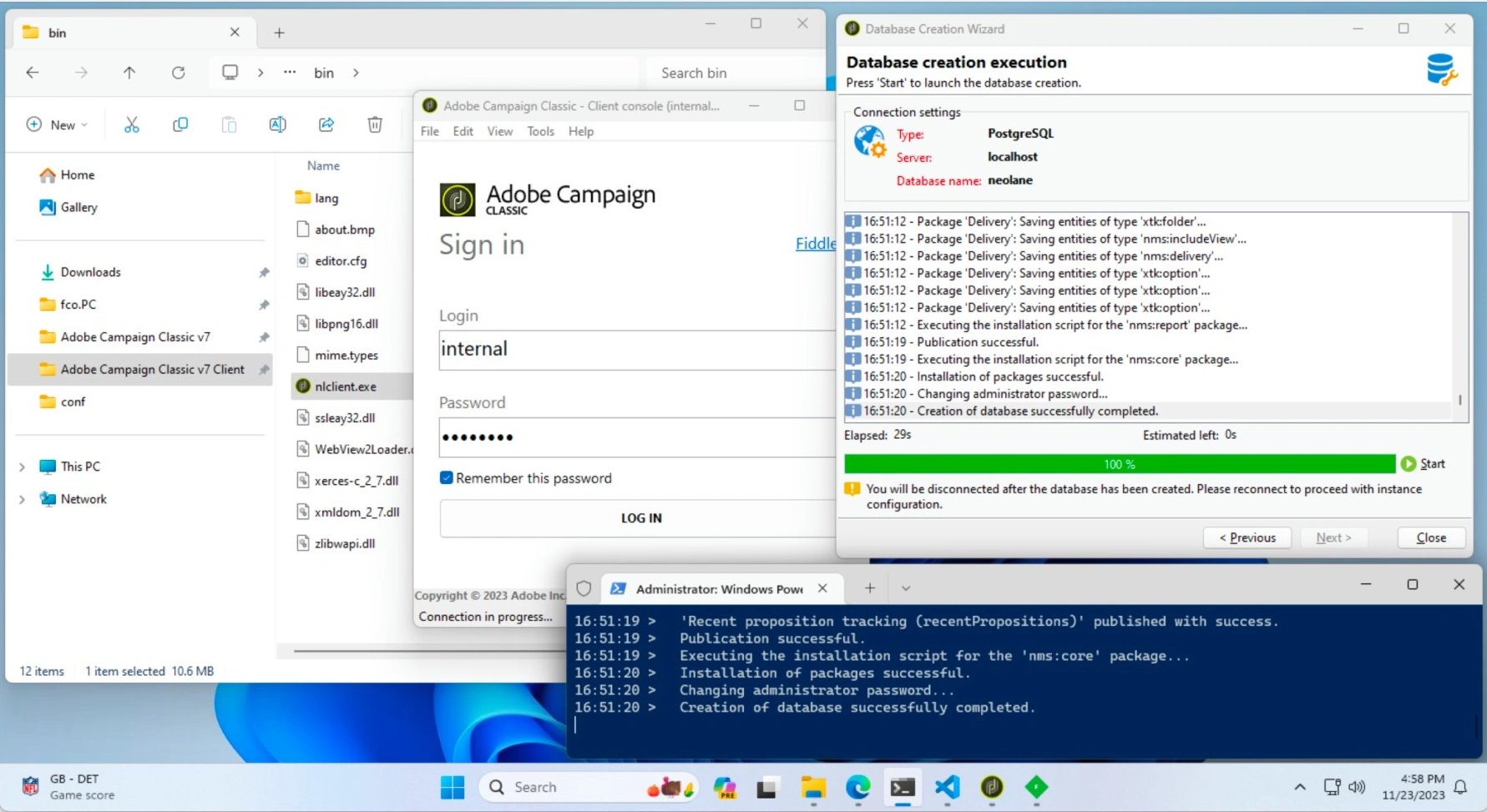1487x812 pixels.
Task: Click the Delete trash icon in File Explorer
Action: 375,124
